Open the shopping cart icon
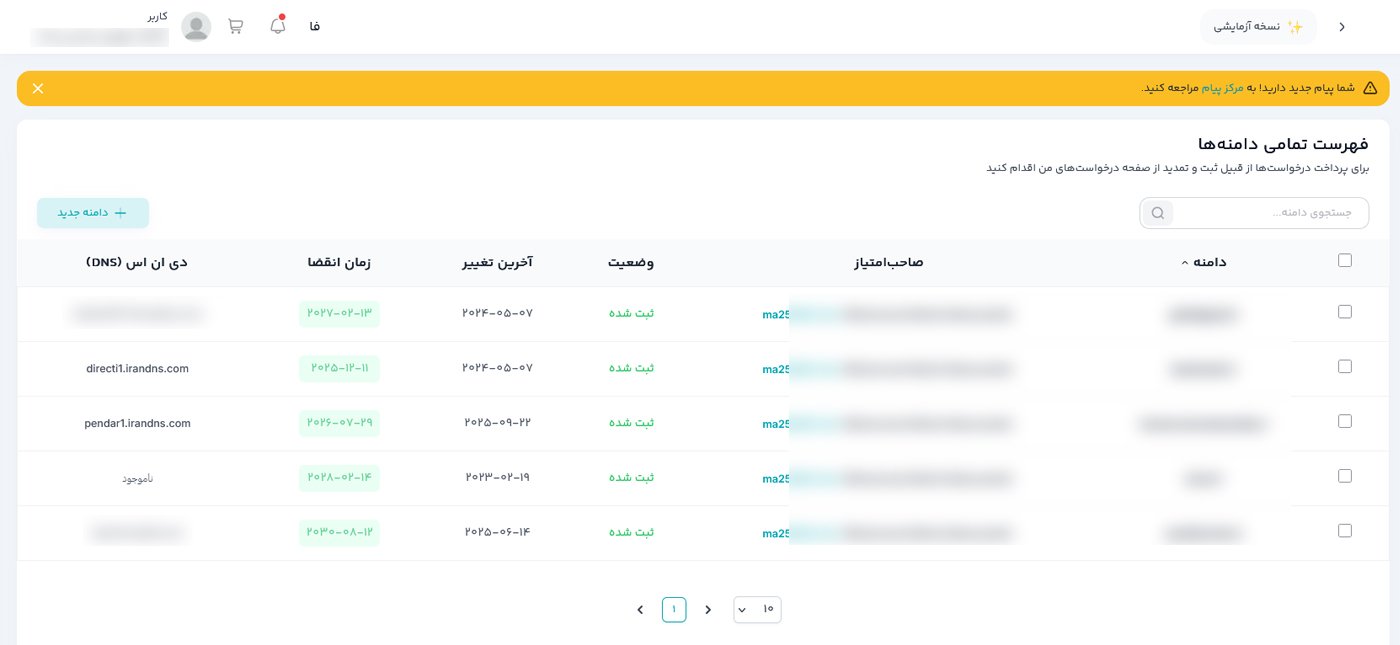Viewport: 1400px width, 645px height. pyautogui.click(x=235, y=26)
